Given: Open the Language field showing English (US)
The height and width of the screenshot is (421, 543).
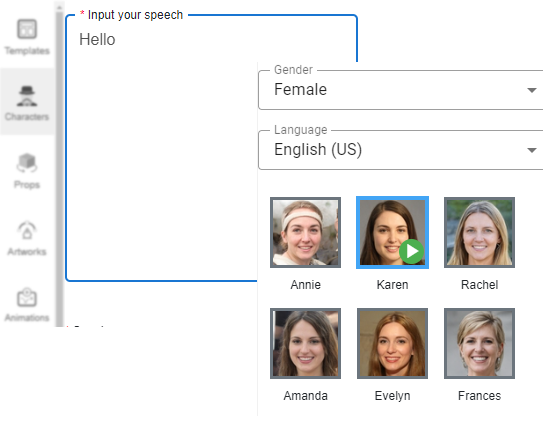Looking at the screenshot, I should click(401, 150).
